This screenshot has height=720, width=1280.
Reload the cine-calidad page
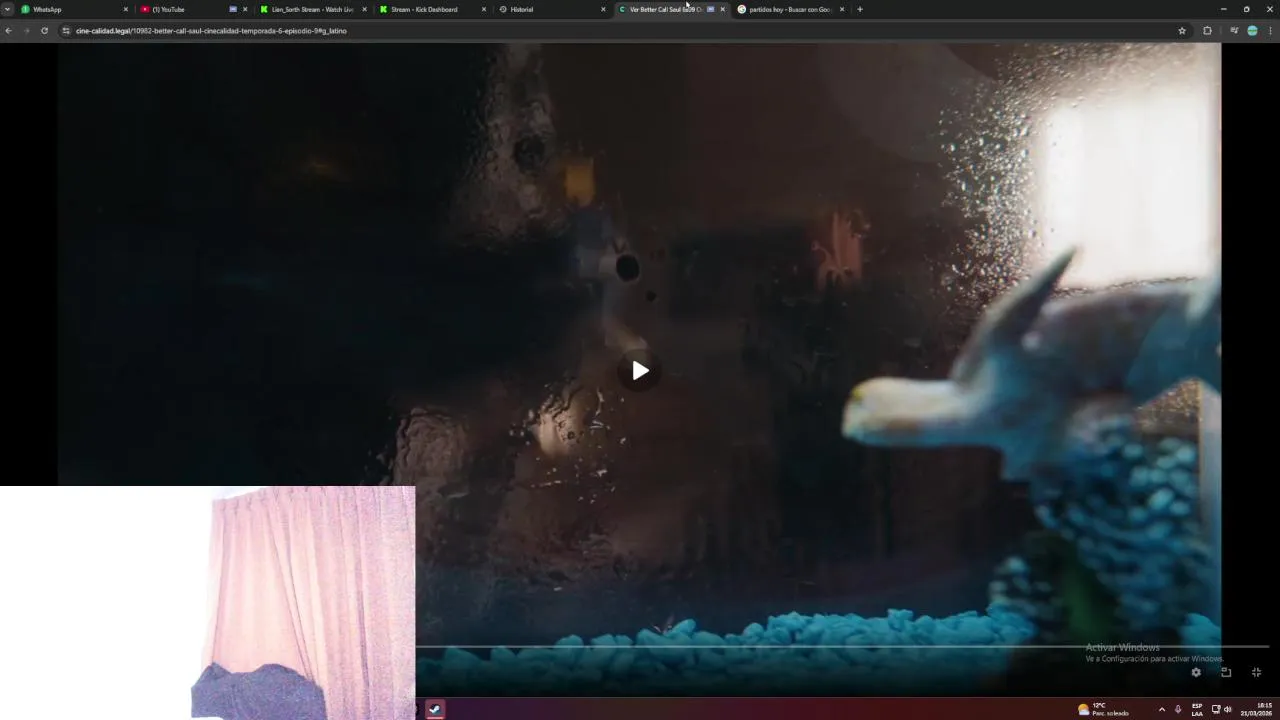(x=44, y=31)
